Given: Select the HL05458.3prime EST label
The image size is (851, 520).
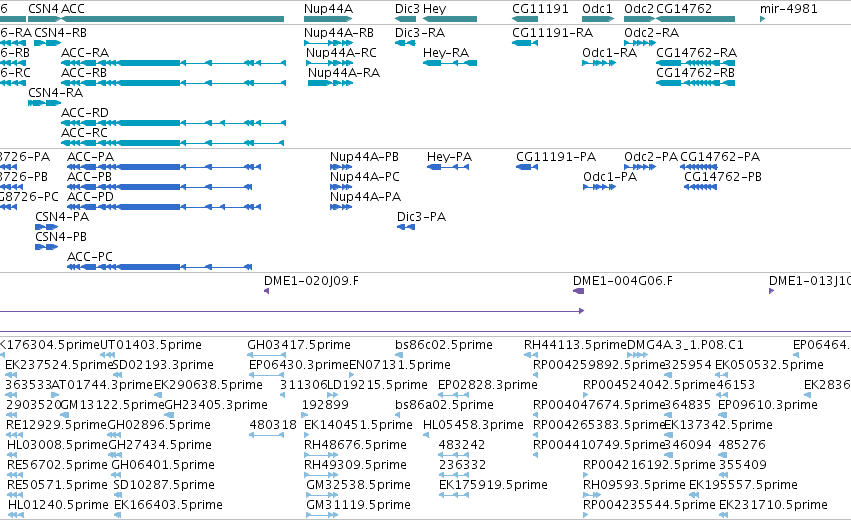Looking at the screenshot, I should pyautogui.click(x=473, y=425).
